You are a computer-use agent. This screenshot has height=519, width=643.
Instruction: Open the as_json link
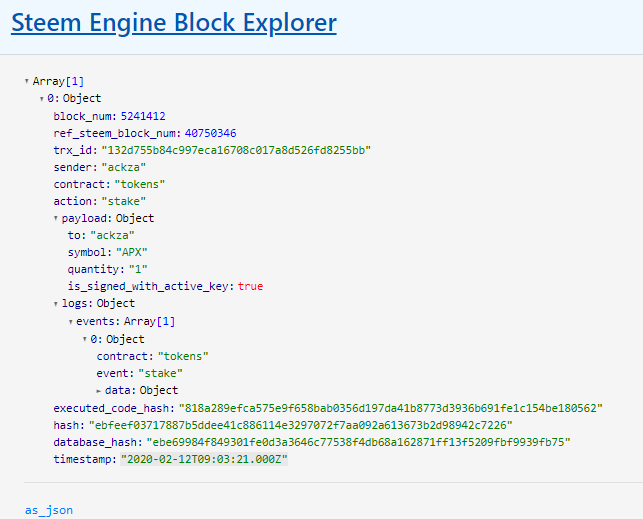(49, 510)
